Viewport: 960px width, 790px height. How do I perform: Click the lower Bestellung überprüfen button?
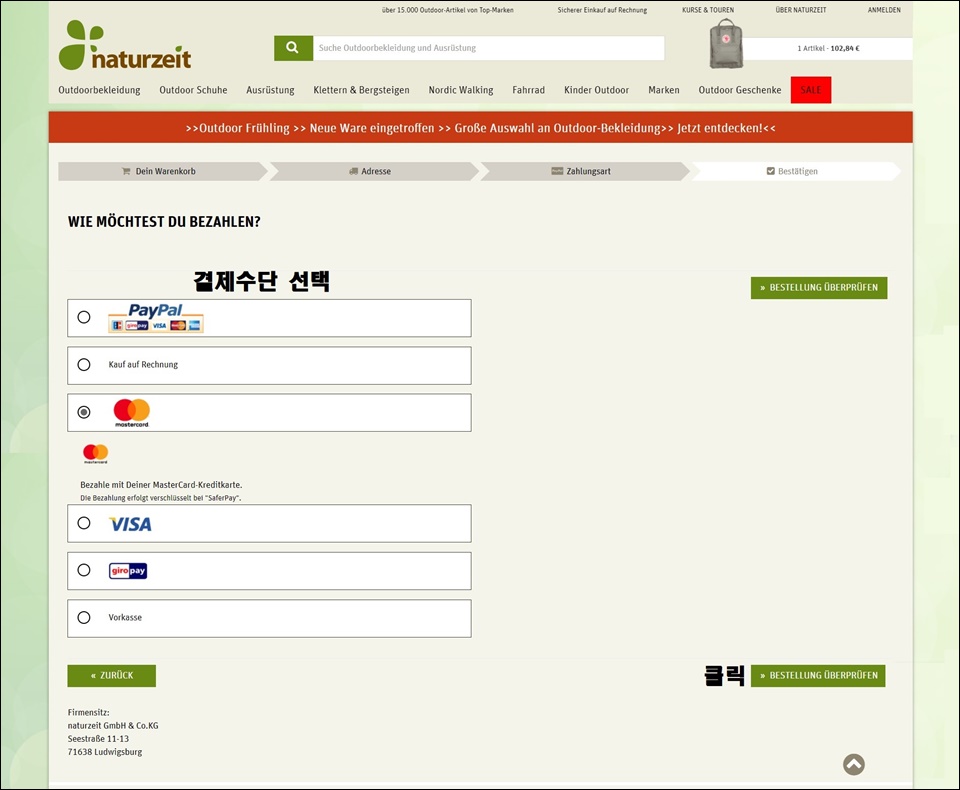point(818,675)
